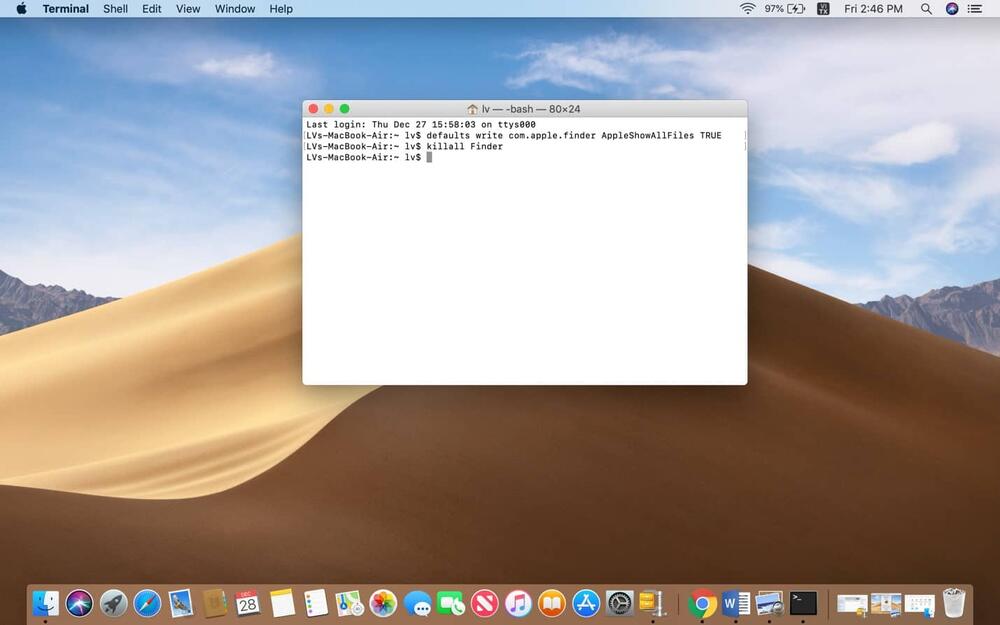The width and height of the screenshot is (1000, 625).
Task: Click the View menu
Action: click(x=188, y=9)
